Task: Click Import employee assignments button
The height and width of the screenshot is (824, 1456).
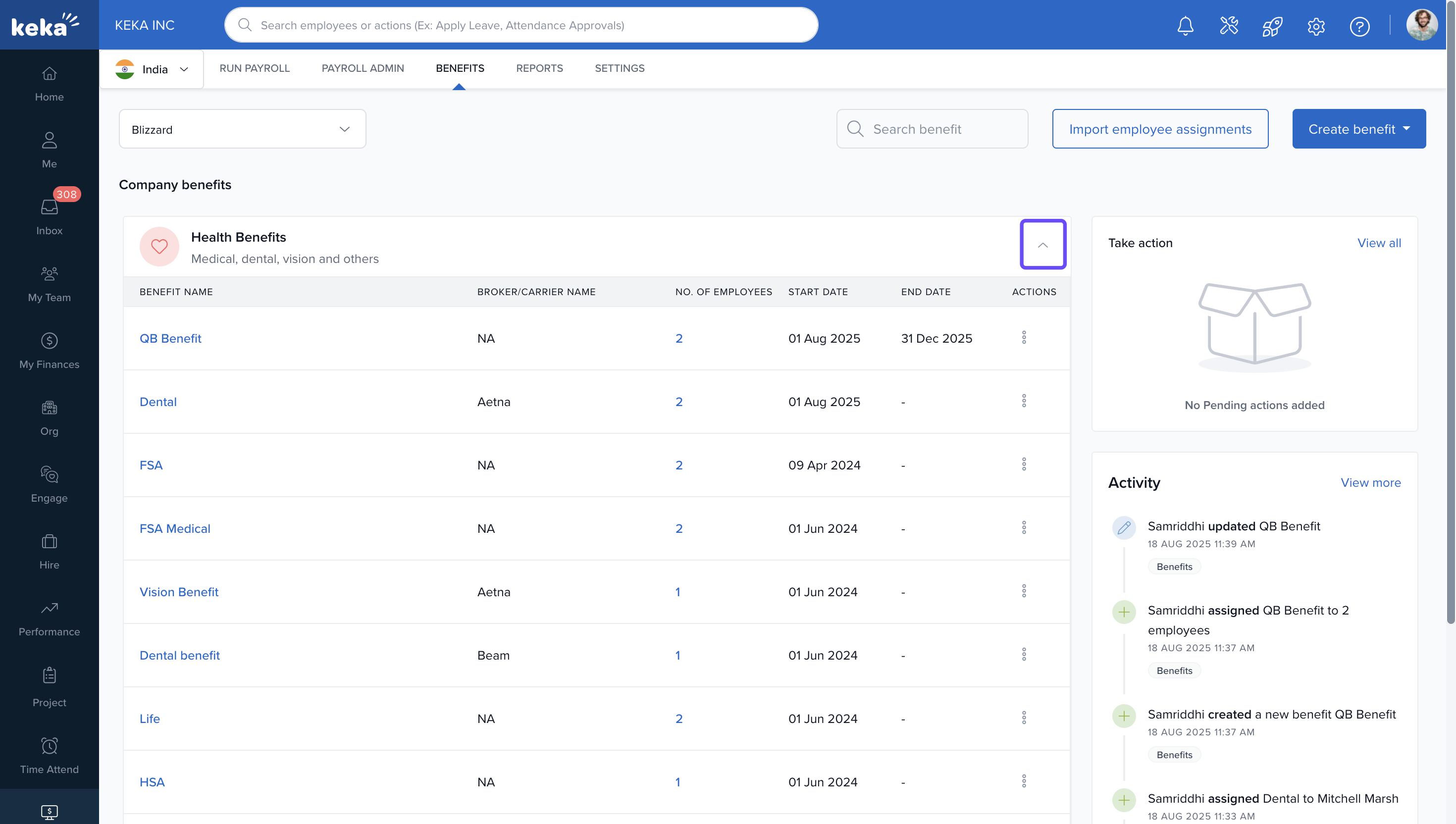Action: (1159, 129)
